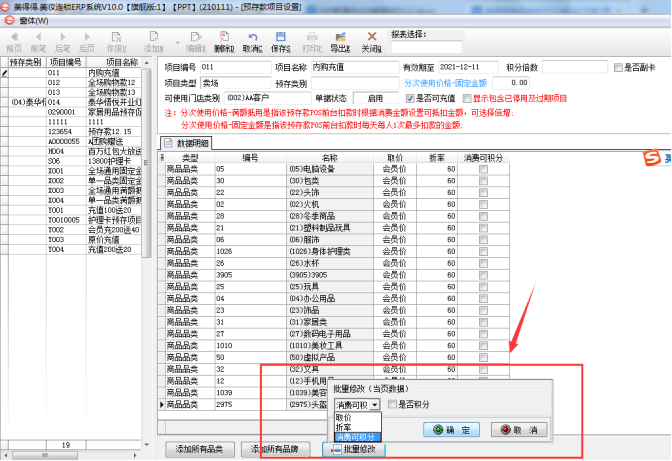Image resolution: width=672 pixels, height=461 pixels.
Task: Check 消费可积分 for row (02)火机
Action: tap(483, 204)
